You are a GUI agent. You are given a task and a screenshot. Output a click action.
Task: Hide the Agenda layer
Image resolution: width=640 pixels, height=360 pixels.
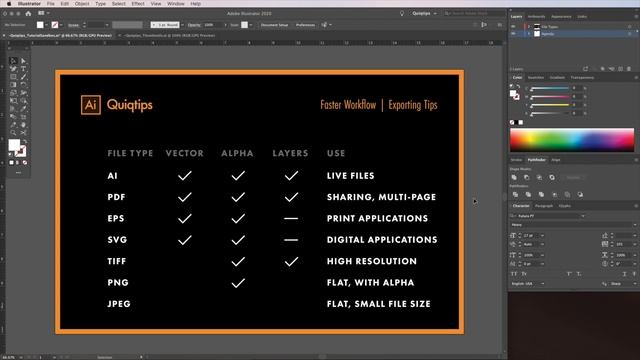513,34
